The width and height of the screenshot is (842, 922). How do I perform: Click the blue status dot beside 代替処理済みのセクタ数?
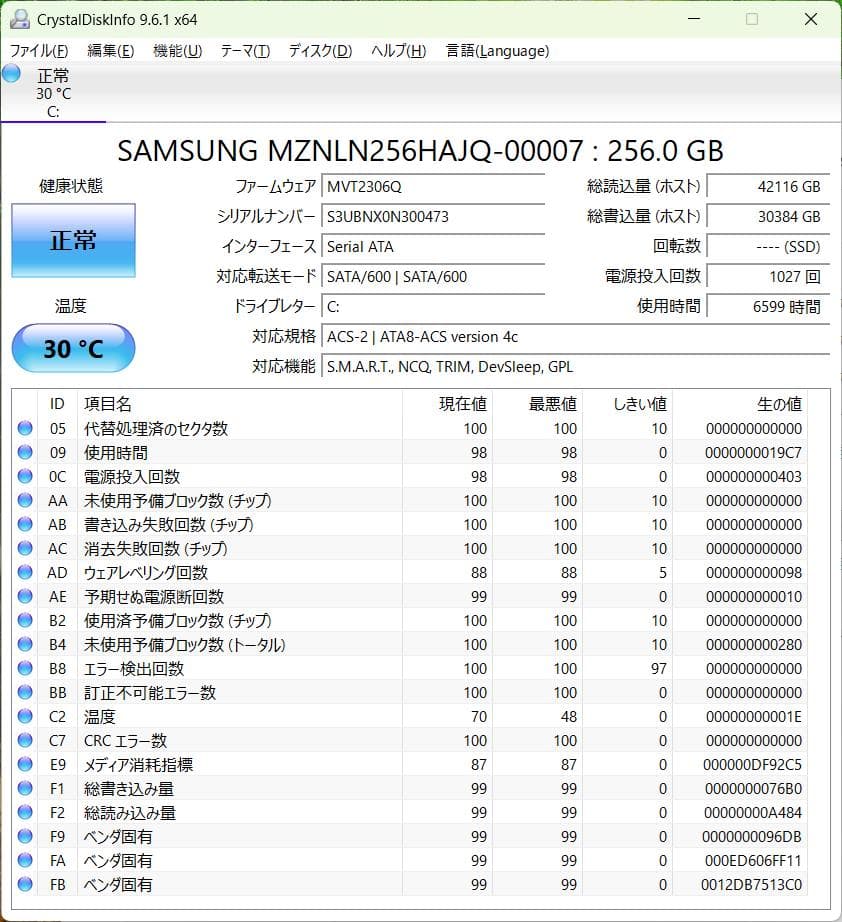[x=25, y=429]
